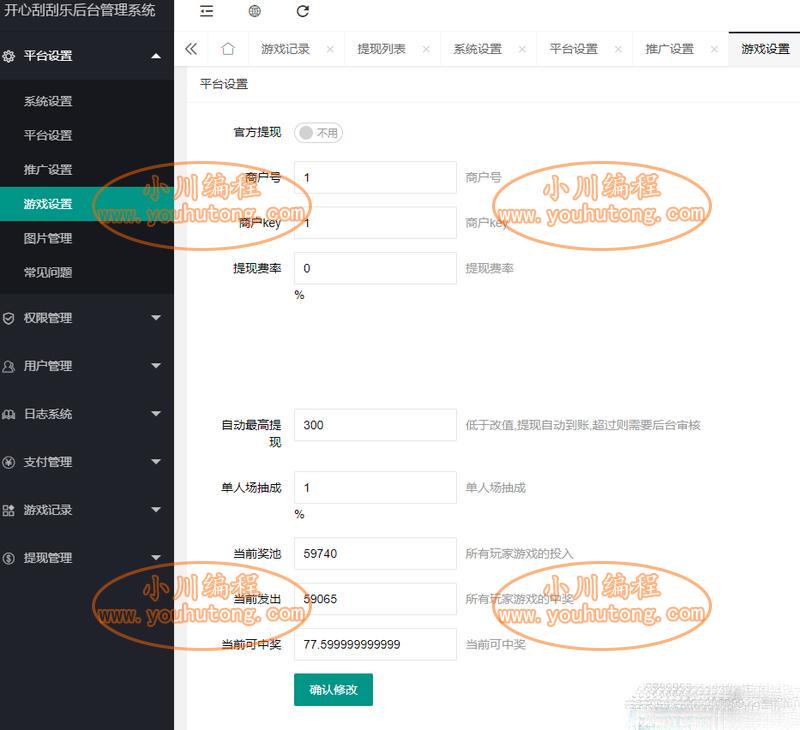Click the 当前可中奖 input field
The height and width of the screenshot is (730, 800).
coord(375,644)
